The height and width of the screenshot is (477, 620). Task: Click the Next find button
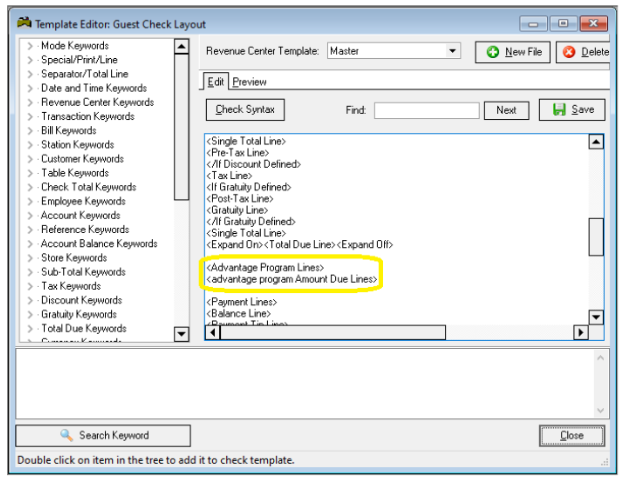point(506,111)
